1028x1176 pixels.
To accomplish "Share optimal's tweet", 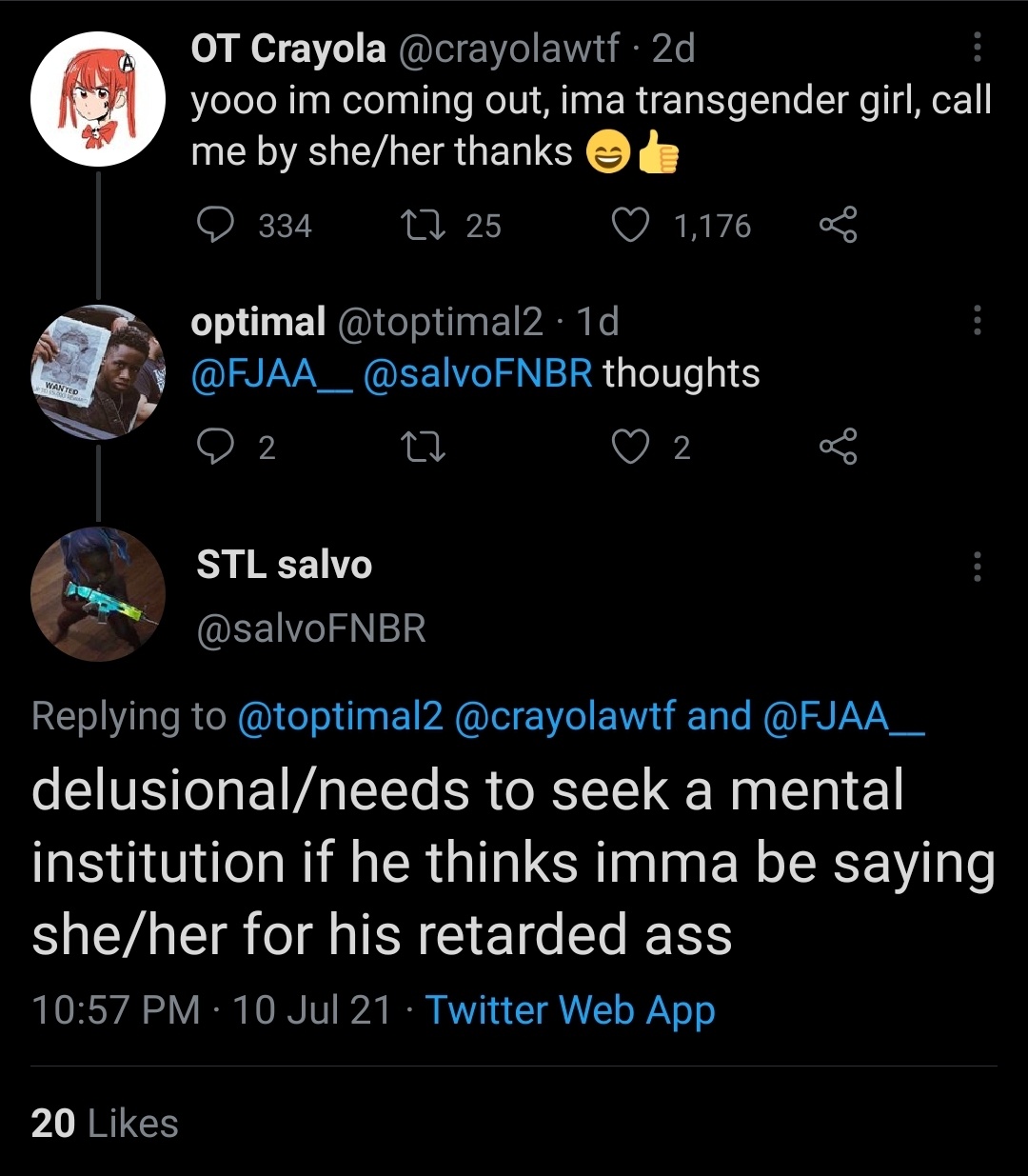I will point(838,447).
